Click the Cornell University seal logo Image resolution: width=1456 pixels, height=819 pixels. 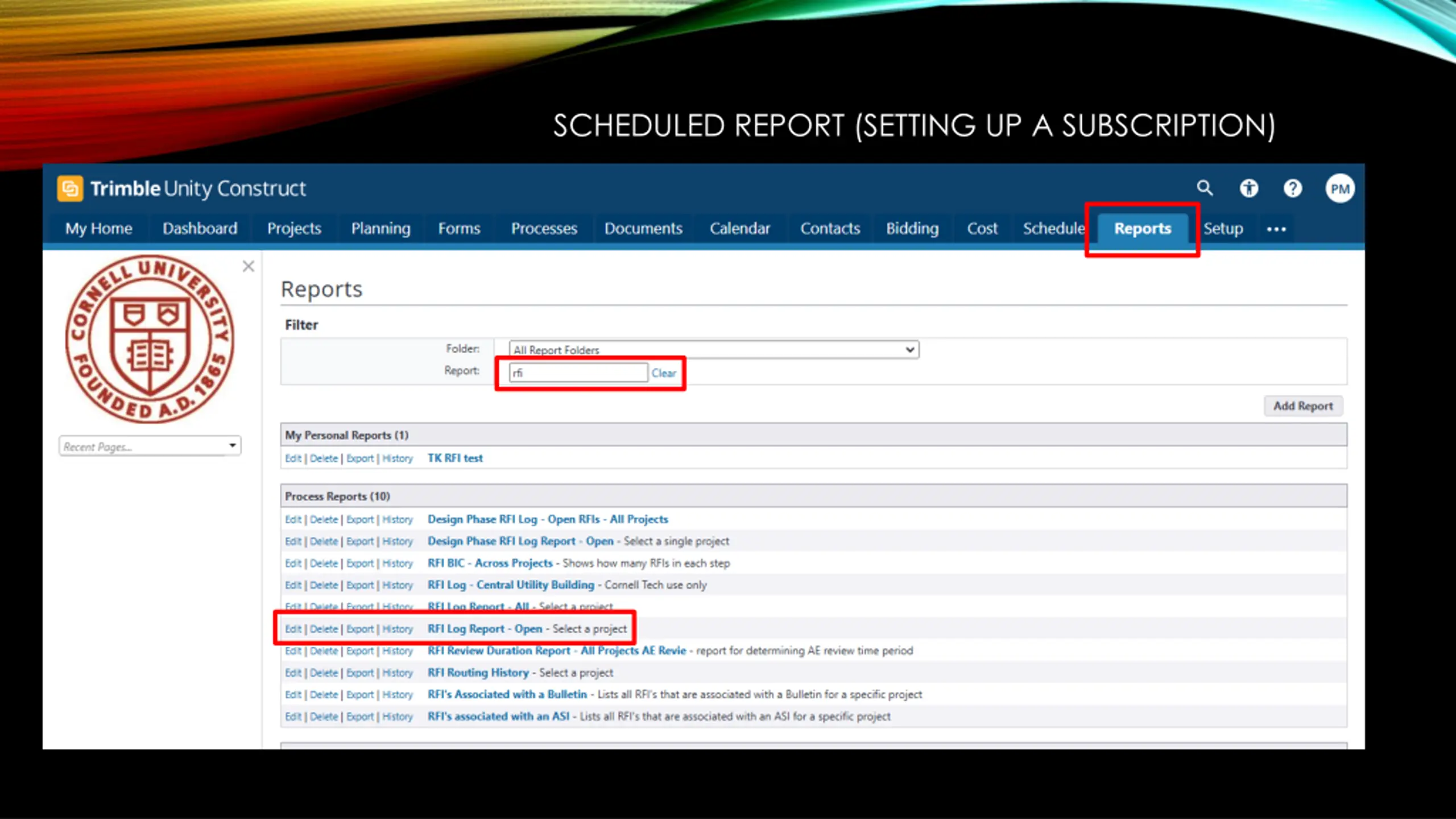(150, 339)
